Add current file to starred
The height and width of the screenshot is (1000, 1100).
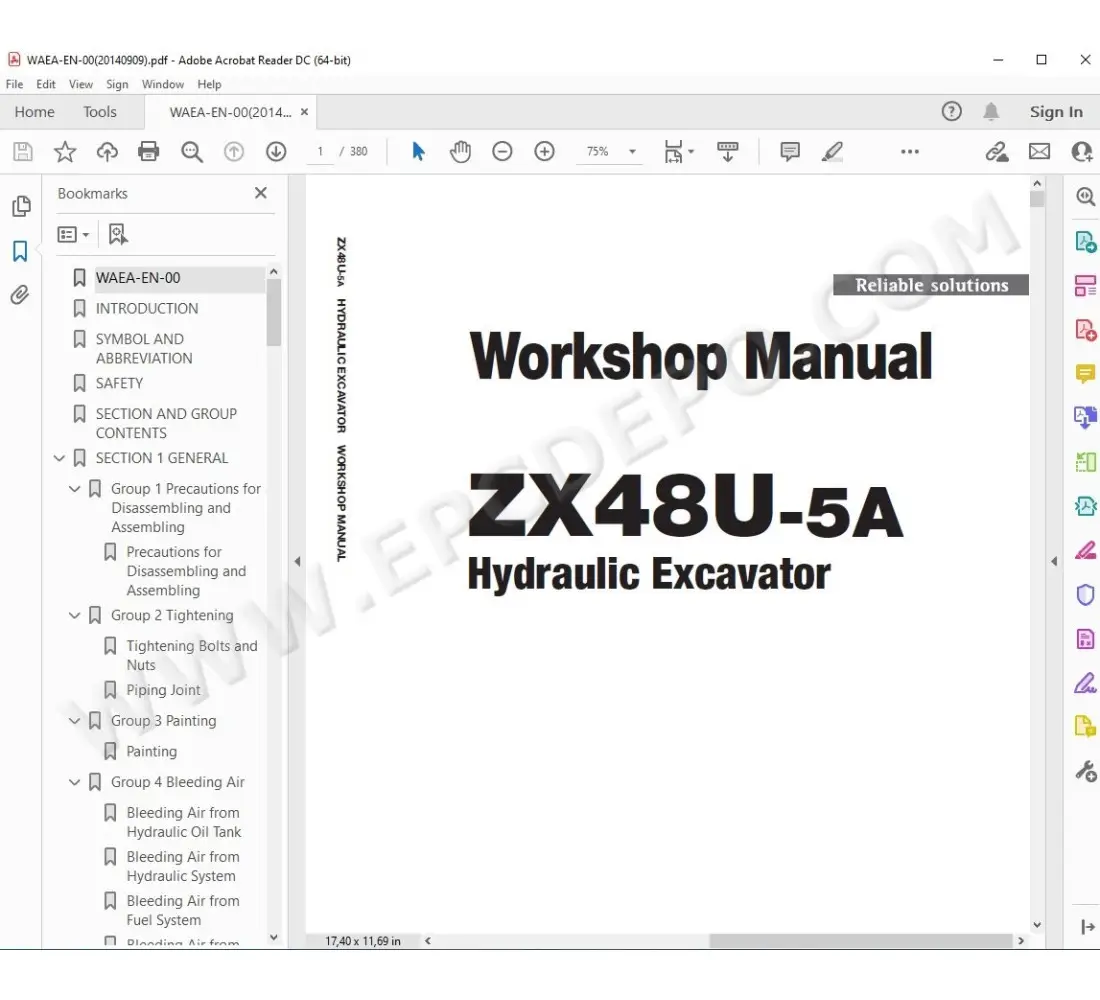(x=65, y=152)
